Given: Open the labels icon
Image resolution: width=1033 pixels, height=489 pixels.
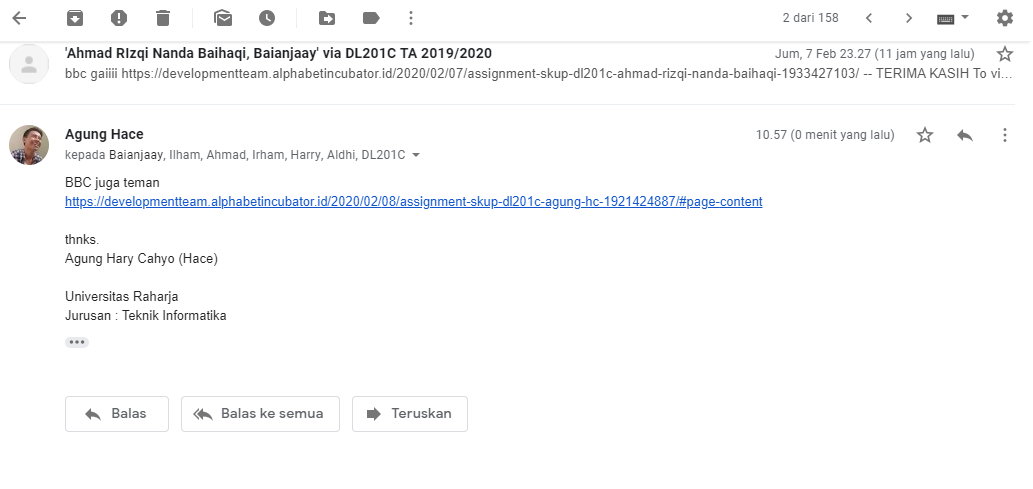Looking at the screenshot, I should pyautogui.click(x=371, y=18).
